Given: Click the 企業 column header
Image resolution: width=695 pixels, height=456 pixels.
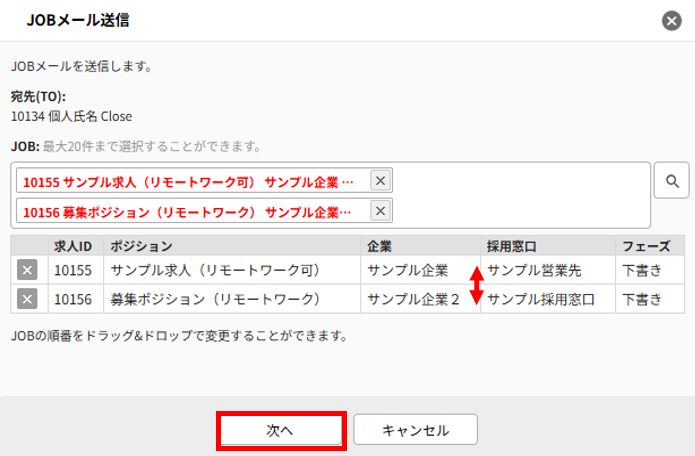Looking at the screenshot, I should [x=420, y=246].
